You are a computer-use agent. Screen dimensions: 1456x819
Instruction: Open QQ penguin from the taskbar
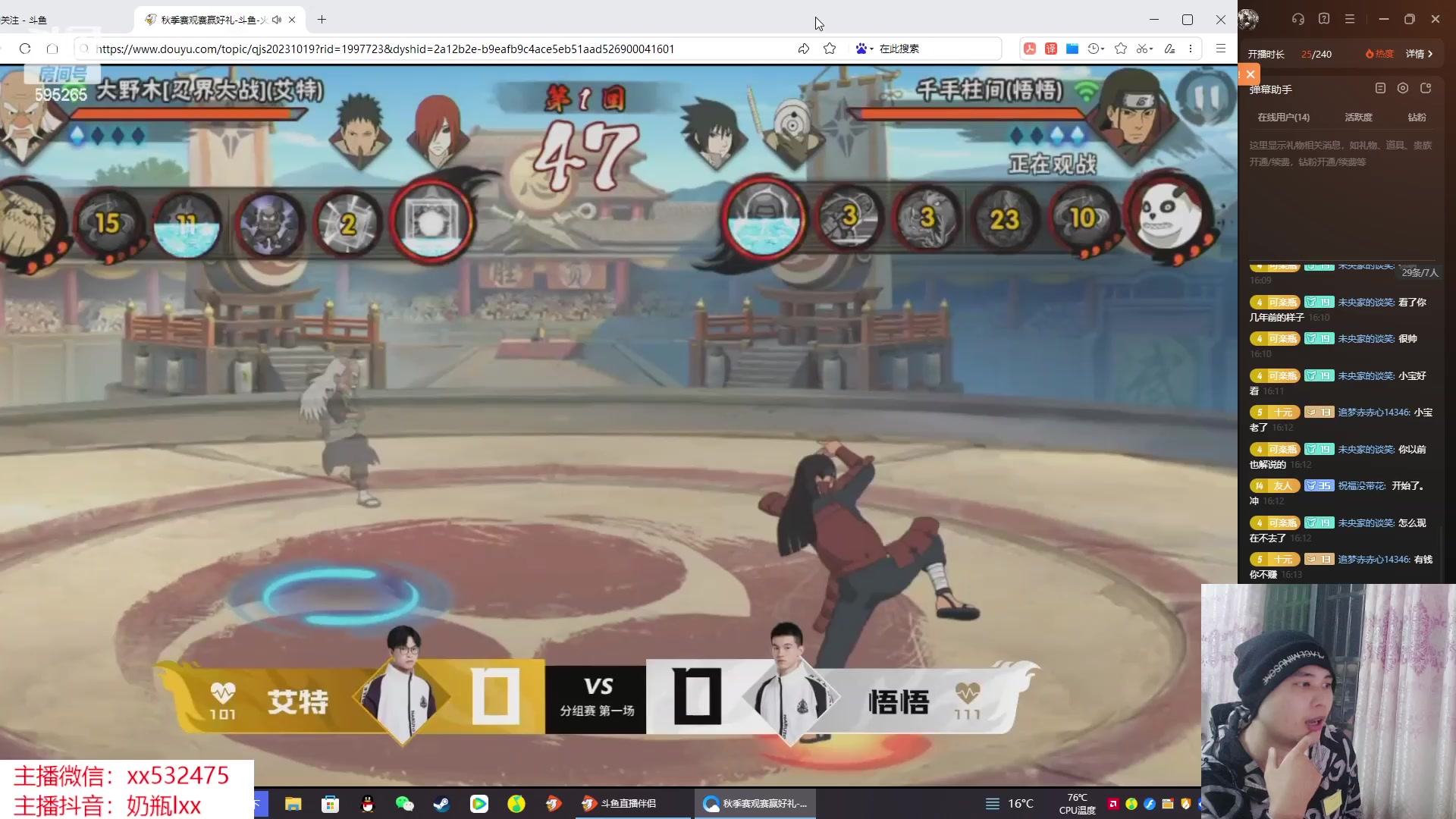point(368,804)
